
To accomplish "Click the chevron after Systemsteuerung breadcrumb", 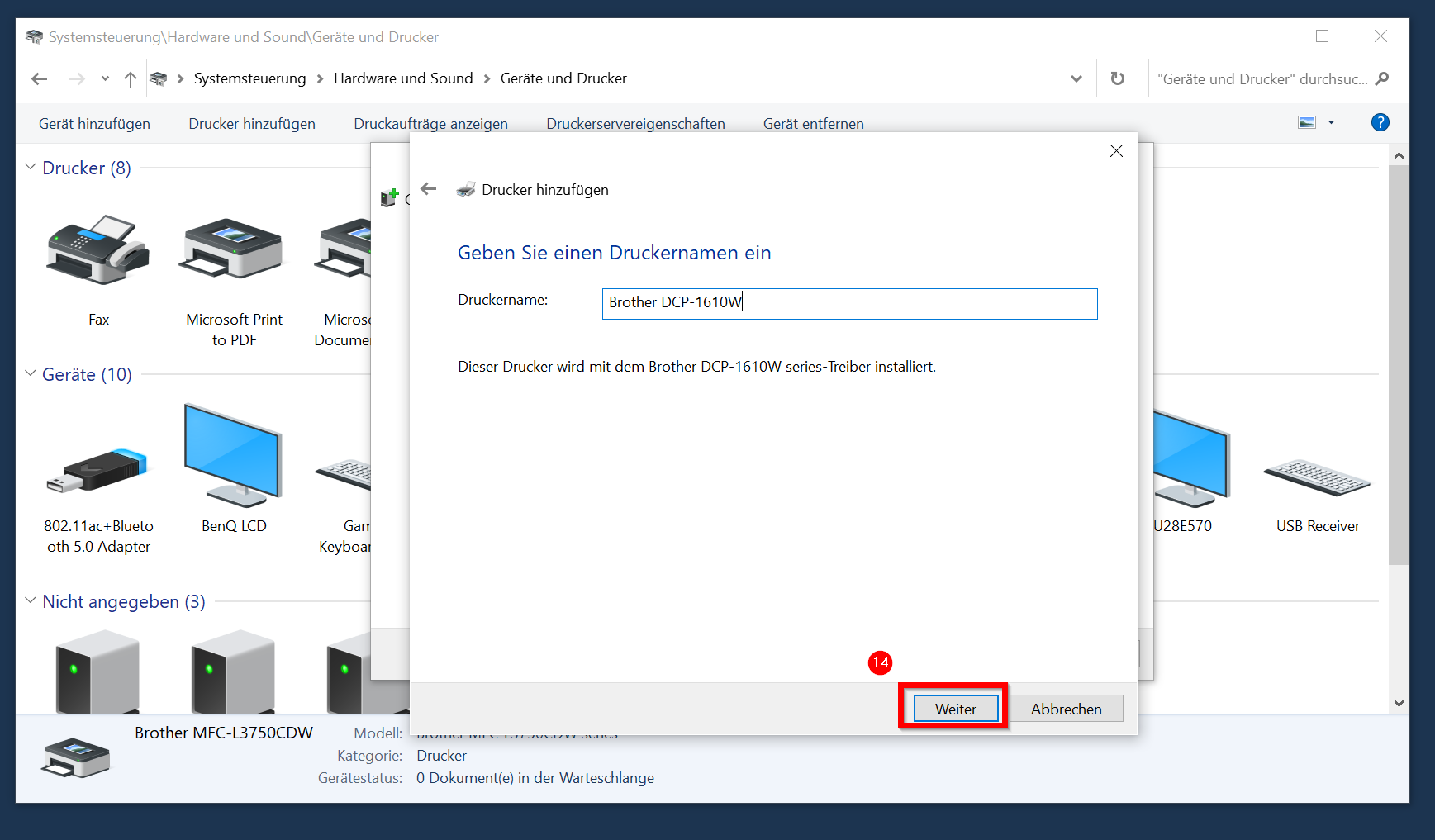I will click(x=320, y=78).
